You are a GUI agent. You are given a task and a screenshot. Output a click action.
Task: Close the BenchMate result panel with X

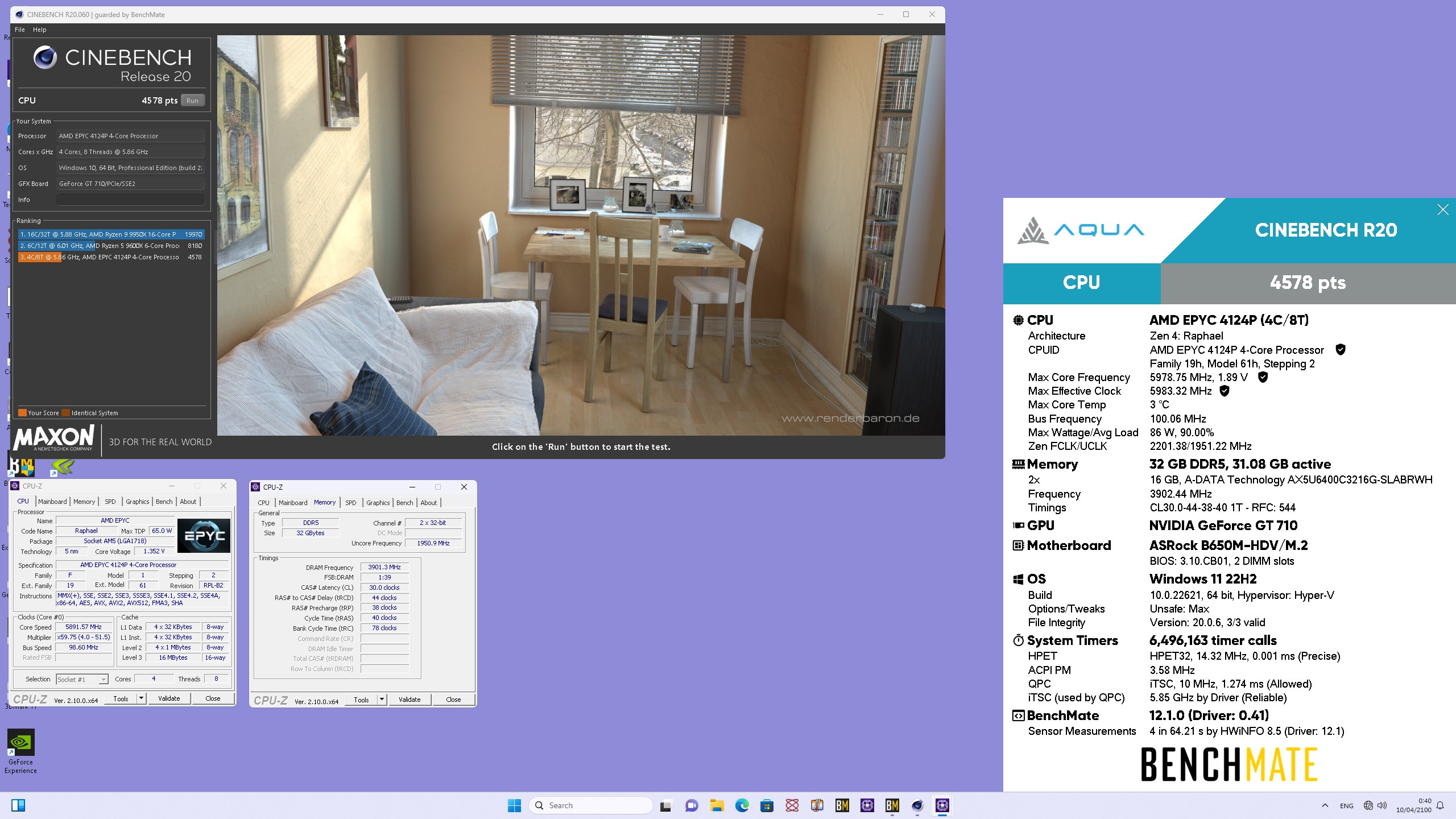click(x=1443, y=210)
